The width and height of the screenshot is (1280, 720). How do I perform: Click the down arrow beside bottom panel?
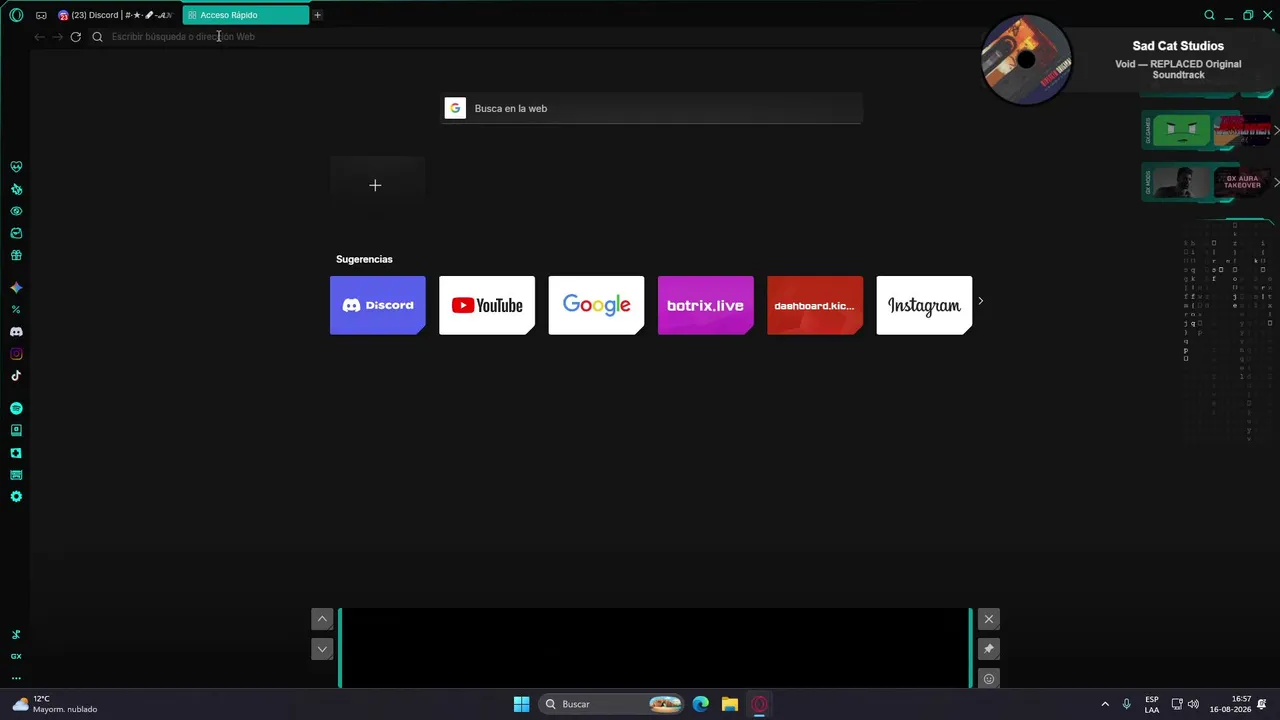click(x=322, y=649)
